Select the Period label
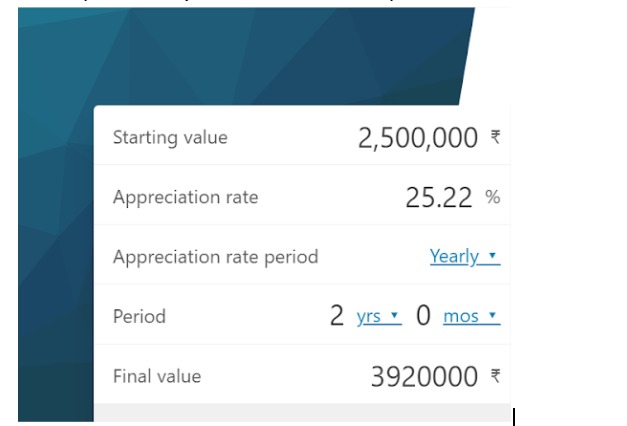627x426 pixels. 139,316
